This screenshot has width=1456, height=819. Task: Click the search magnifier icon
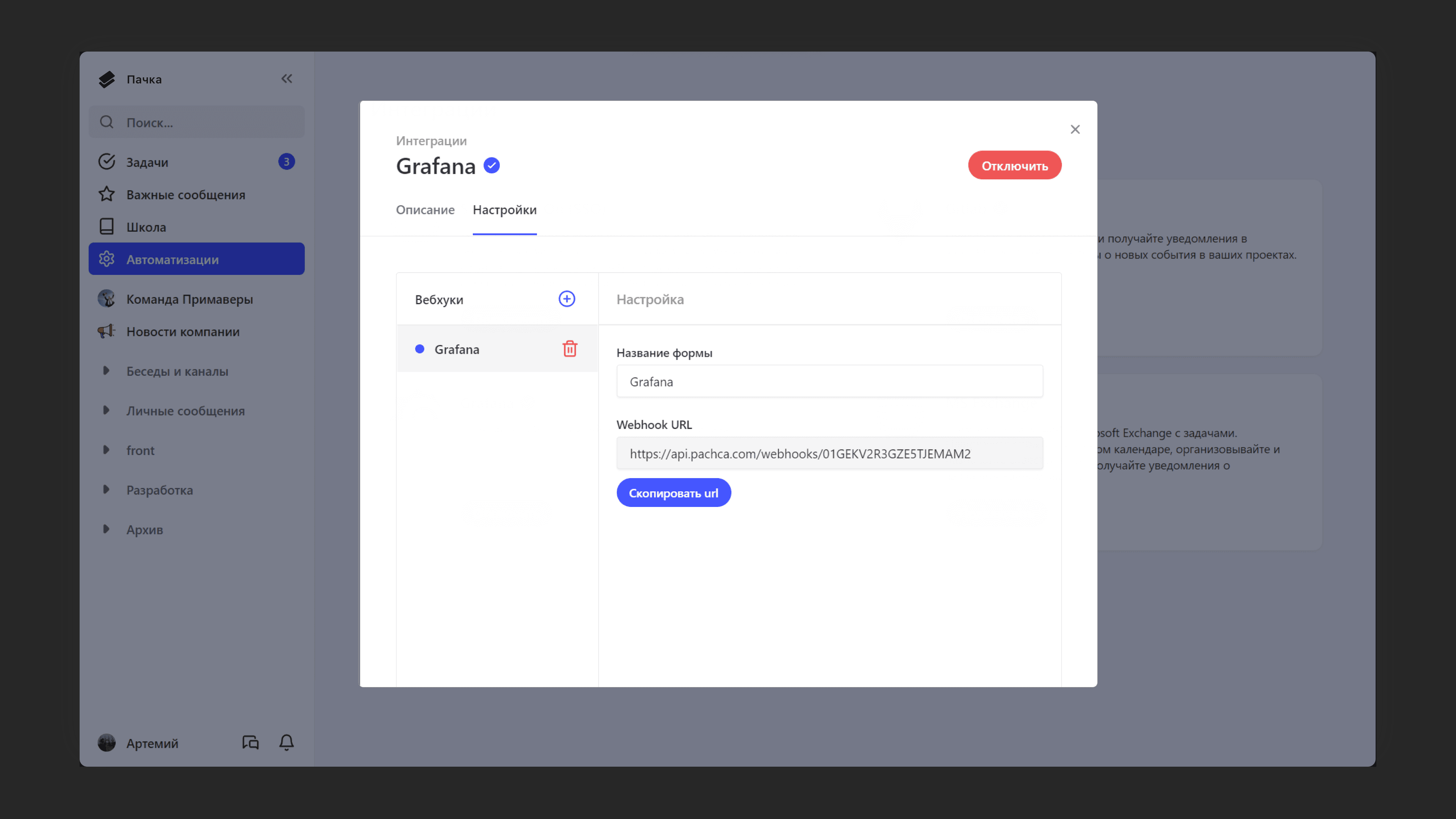[x=106, y=122]
